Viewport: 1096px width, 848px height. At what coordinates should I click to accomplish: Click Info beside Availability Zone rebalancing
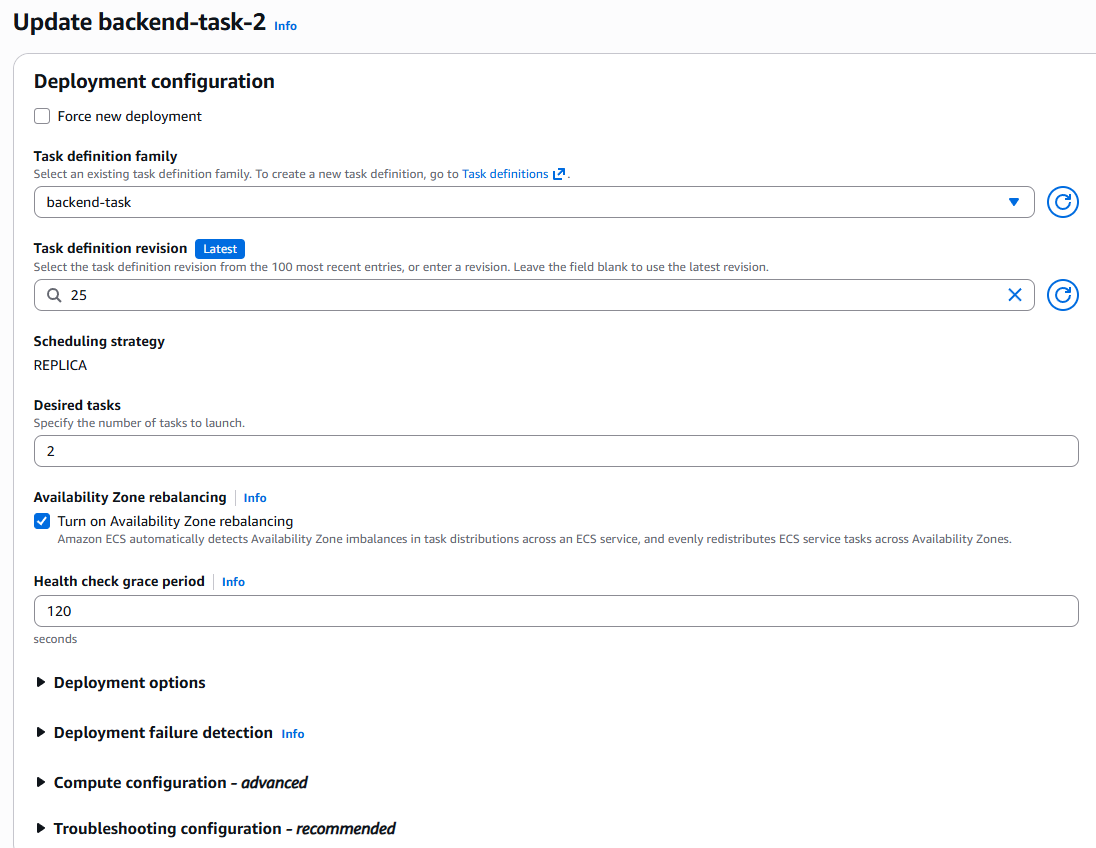254,497
